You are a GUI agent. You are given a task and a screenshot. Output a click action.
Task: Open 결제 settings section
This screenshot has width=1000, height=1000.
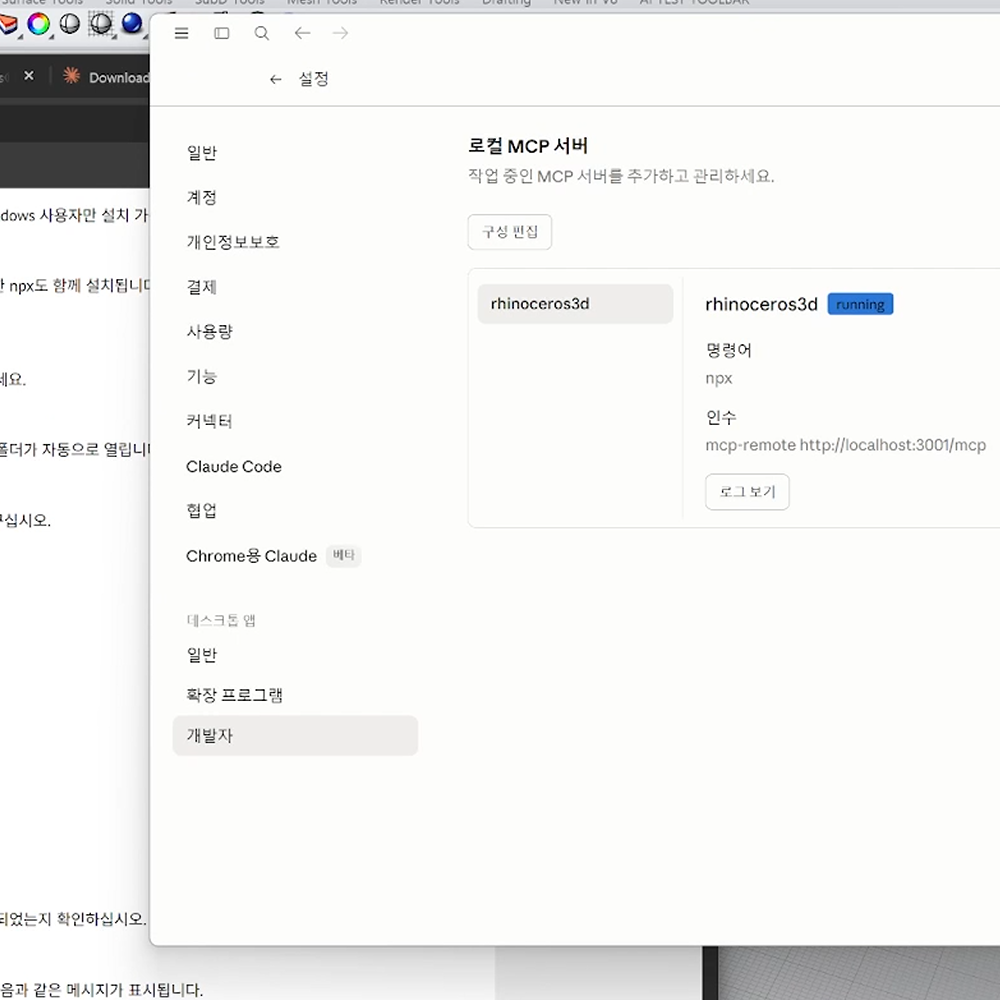click(202, 287)
